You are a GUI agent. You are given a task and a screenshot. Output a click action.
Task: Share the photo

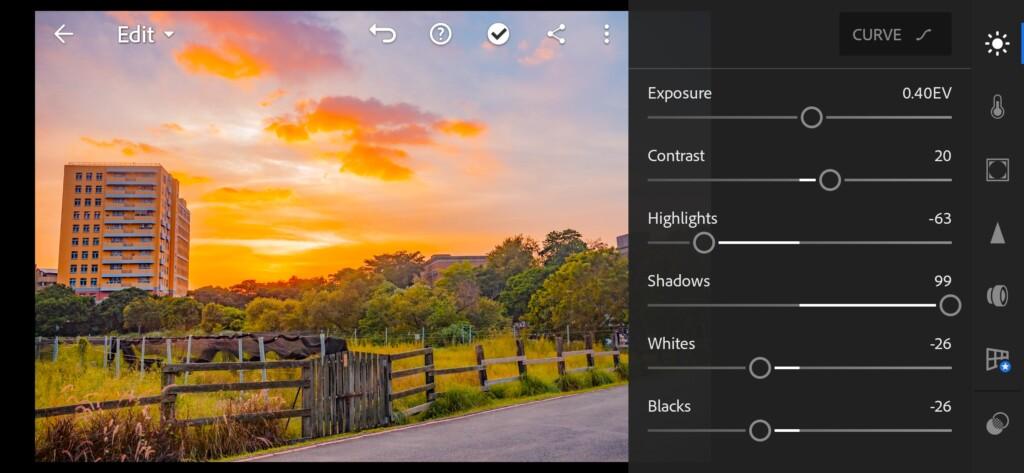556,34
